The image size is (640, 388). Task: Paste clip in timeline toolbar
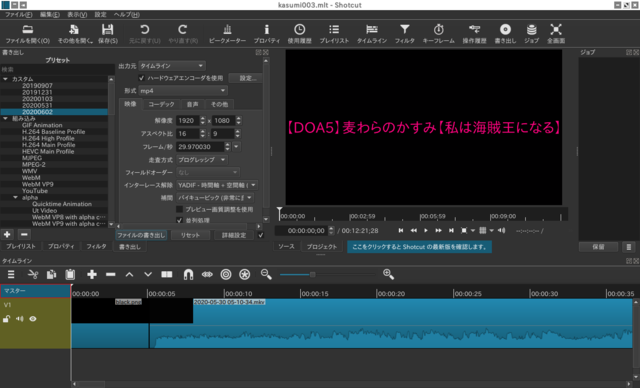pos(70,275)
